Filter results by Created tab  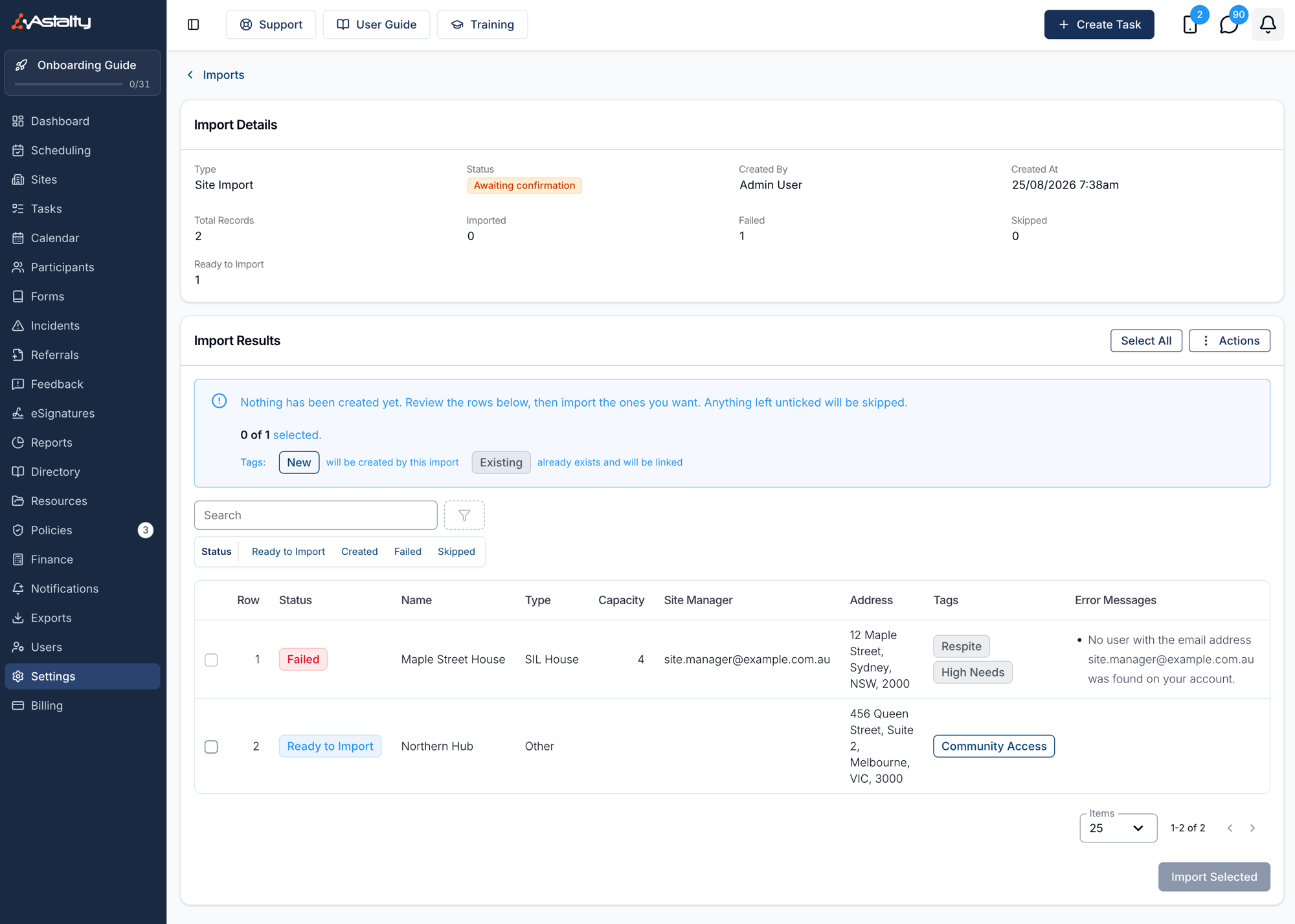359,552
